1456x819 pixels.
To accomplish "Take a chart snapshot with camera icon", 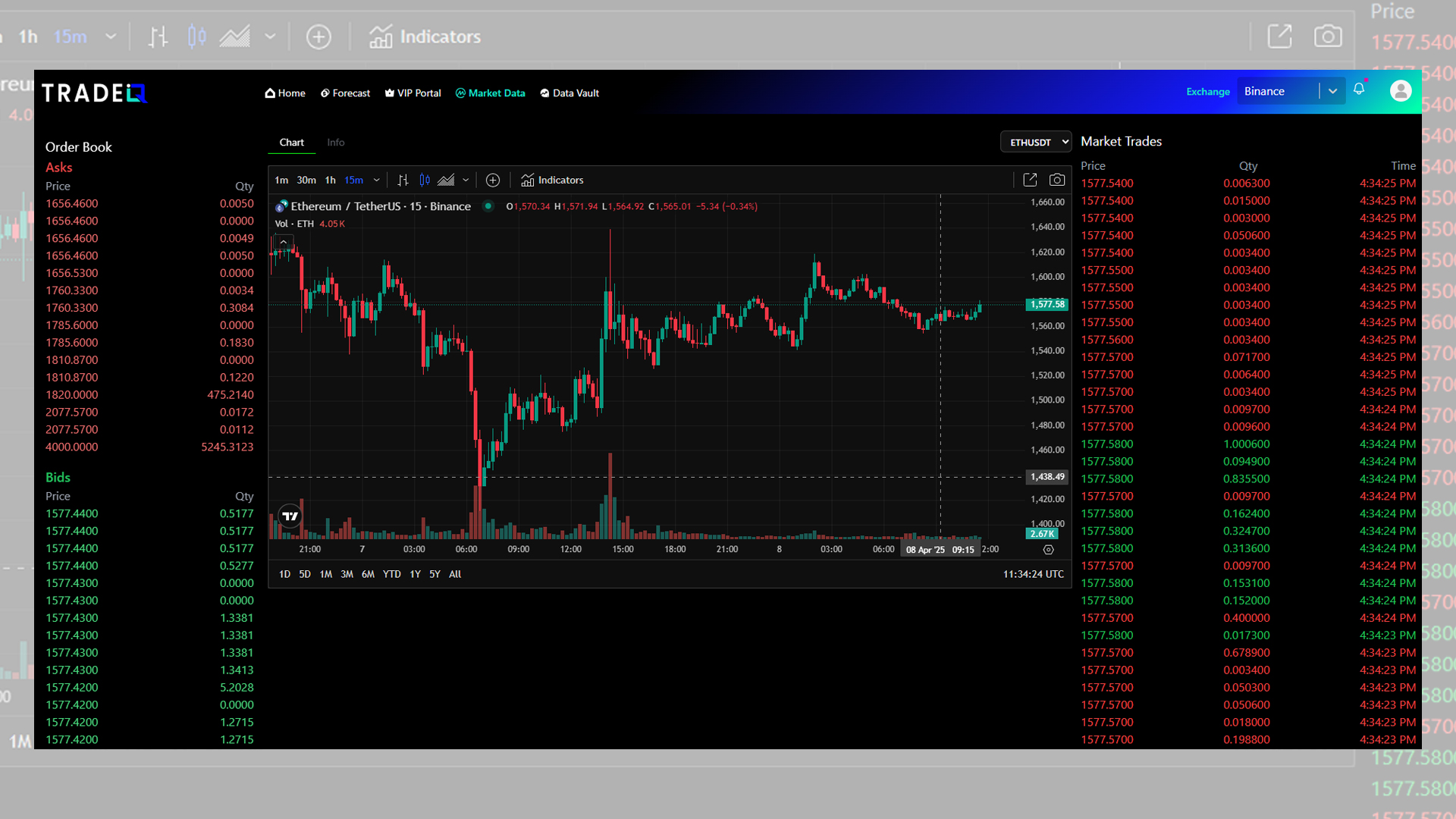I will [1057, 180].
